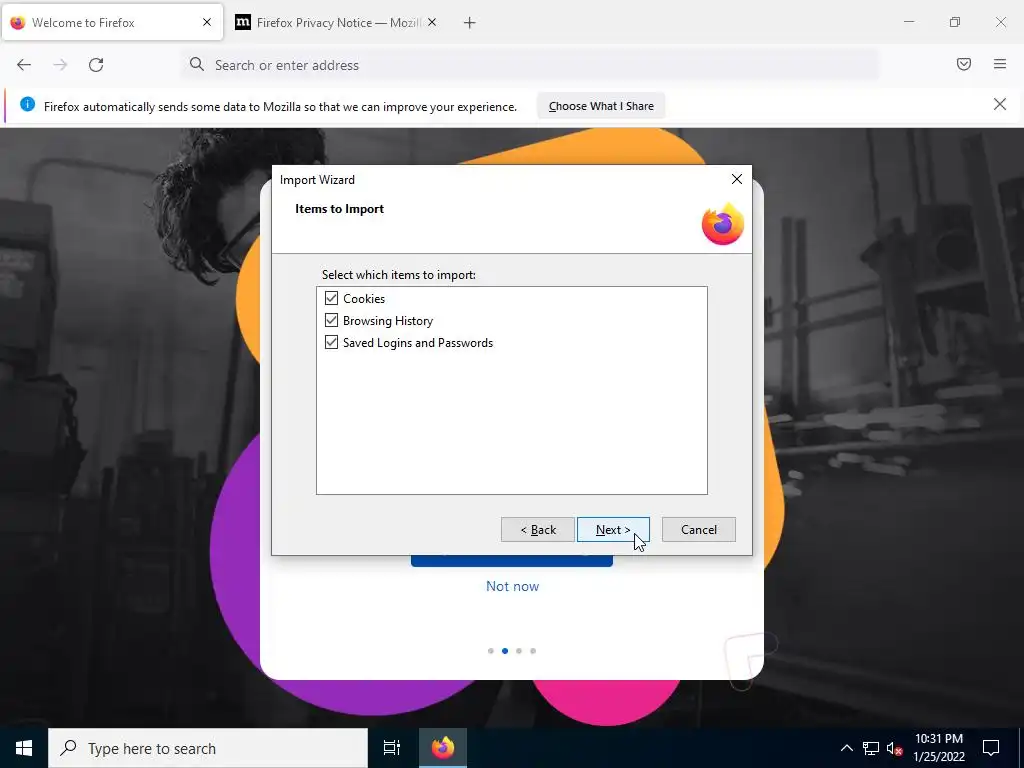Open the network status tray icon
The height and width of the screenshot is (768, 1024).
point(871,748)
